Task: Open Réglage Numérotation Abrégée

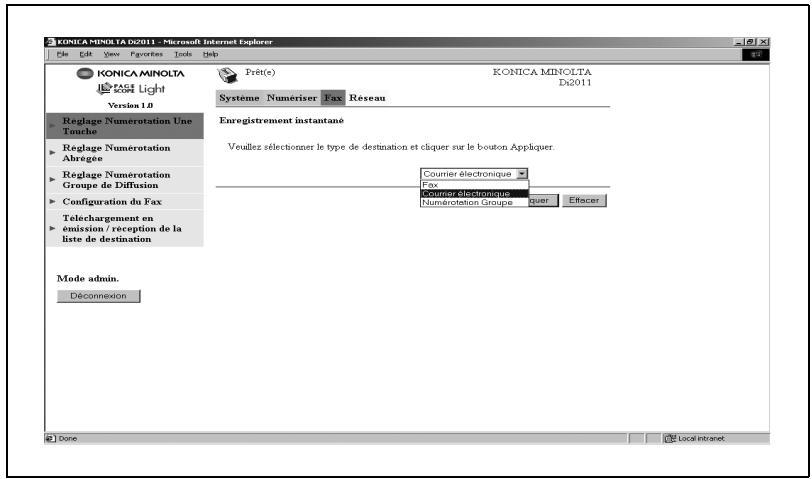Action: pyautogui.click(x=125, y=153)
